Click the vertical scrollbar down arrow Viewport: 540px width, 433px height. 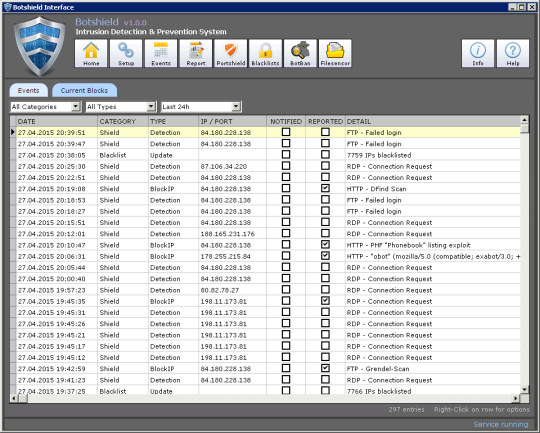(525, 390)
